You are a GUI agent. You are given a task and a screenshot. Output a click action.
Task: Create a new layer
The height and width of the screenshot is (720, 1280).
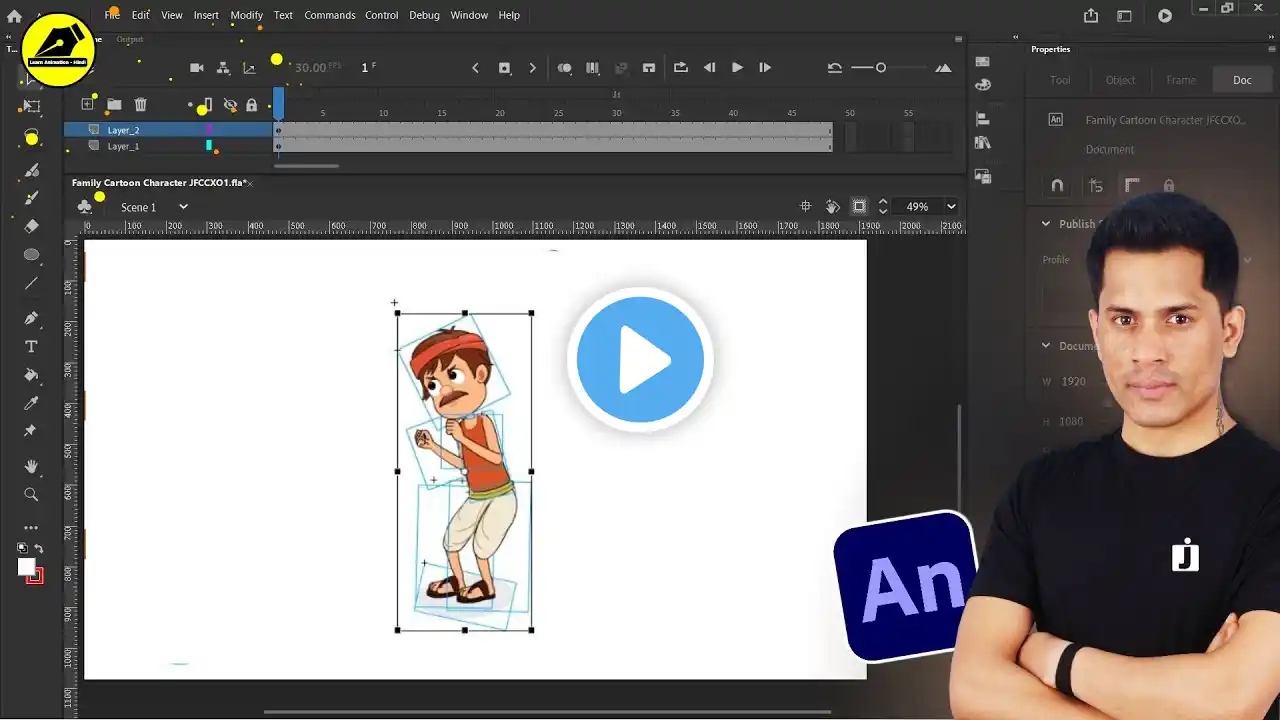[x=87, y=104]
